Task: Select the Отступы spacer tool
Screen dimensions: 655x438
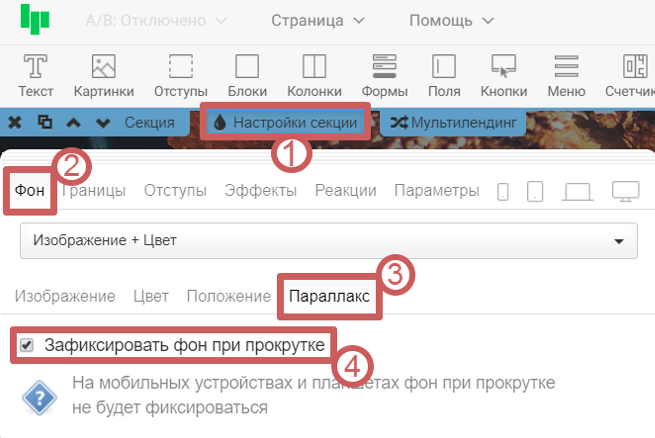Action: (180, 67)
